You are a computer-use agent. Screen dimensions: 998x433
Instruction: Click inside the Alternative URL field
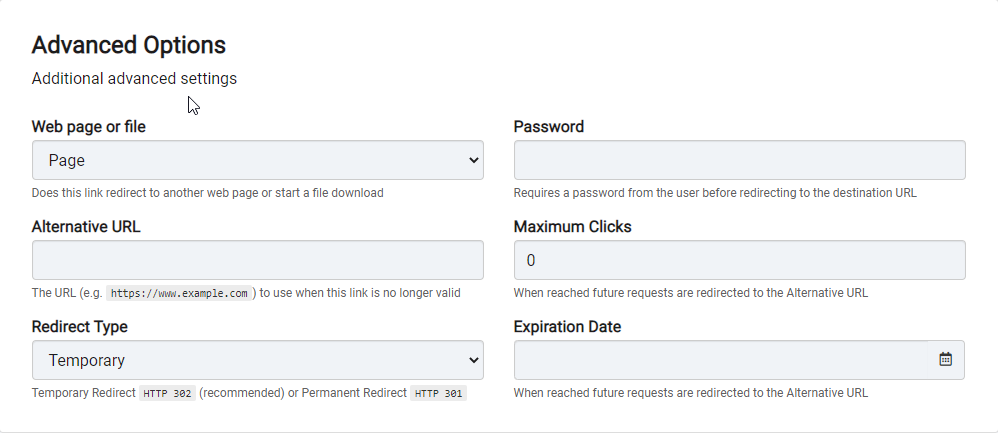point(258,260)
